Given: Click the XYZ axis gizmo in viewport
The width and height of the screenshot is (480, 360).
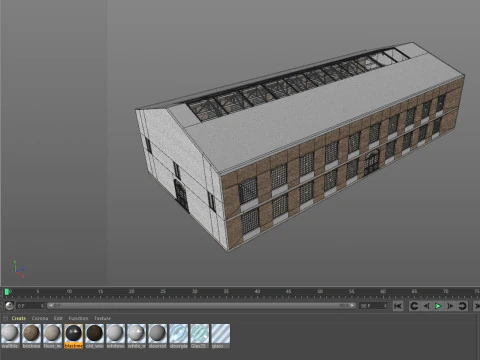Looking at the screenshot, I should tap(18, 269).
